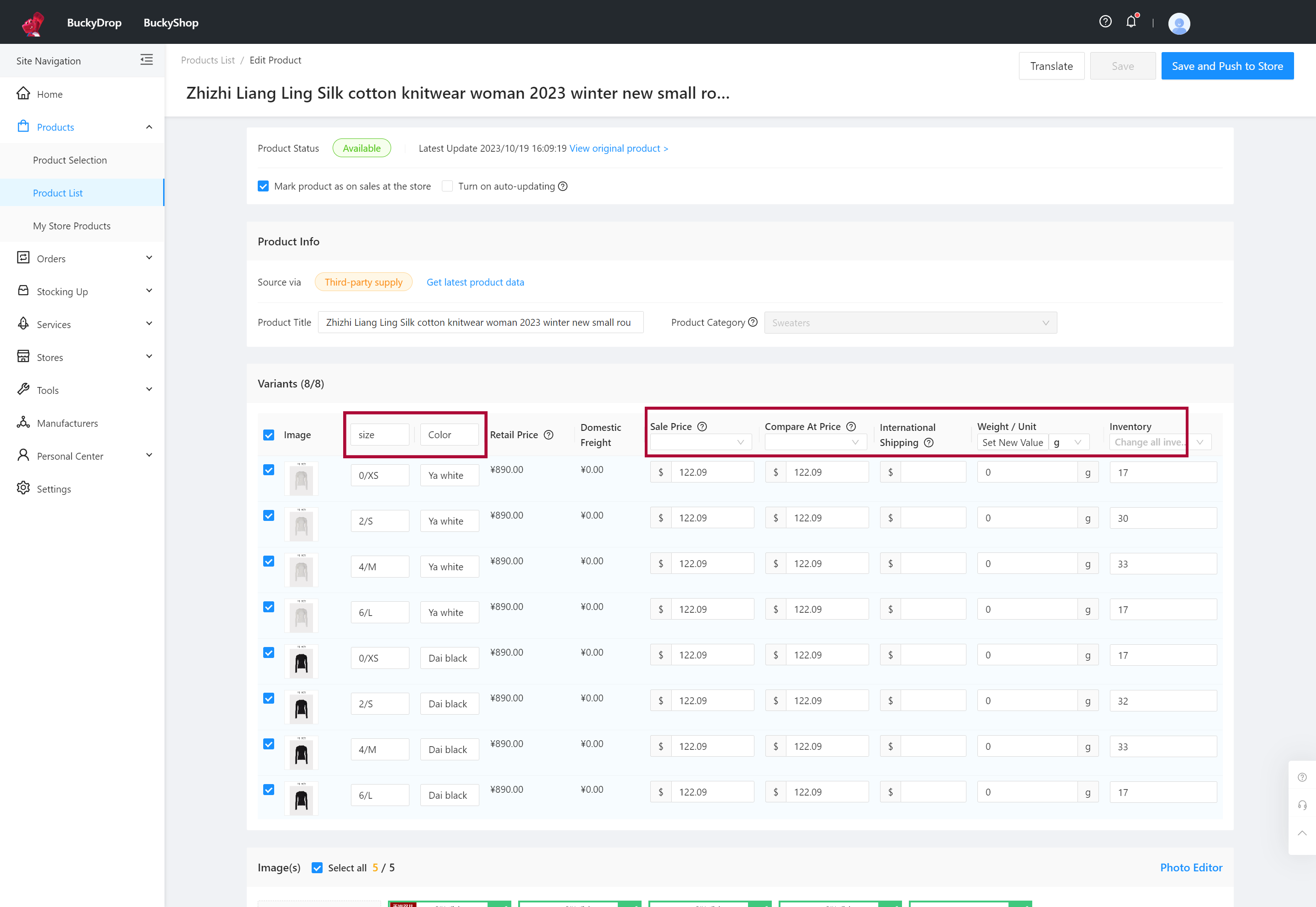Open the Product Category Sweaters dropdown

[910, 323]
